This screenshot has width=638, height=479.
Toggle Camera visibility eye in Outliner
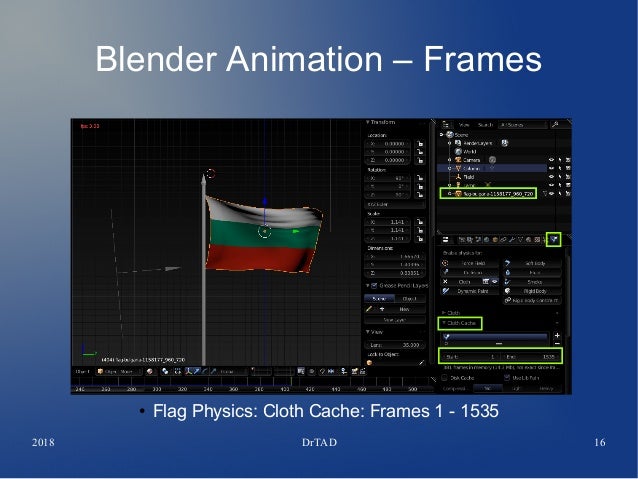pos(551,160)
